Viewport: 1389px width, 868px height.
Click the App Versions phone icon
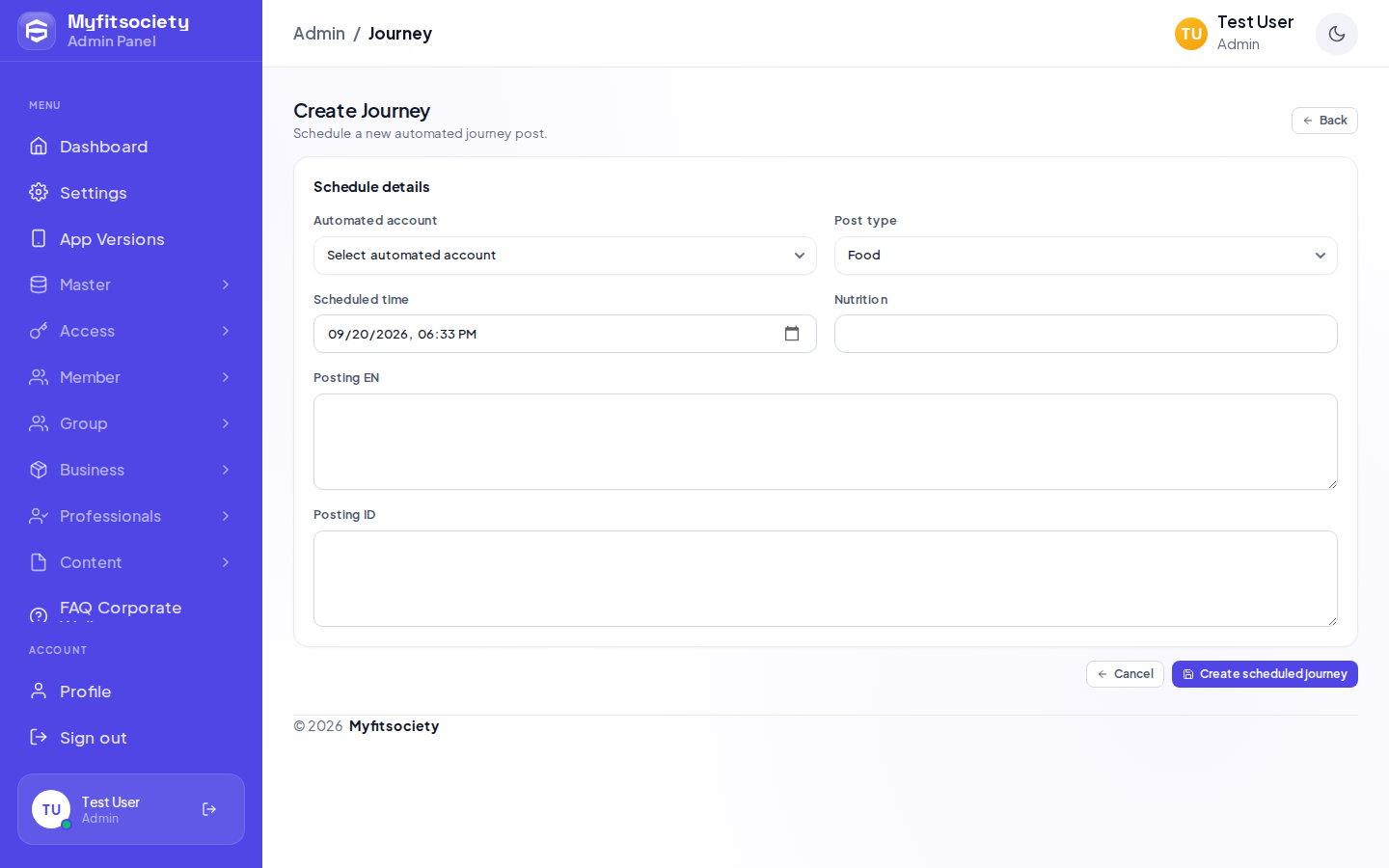pyautogui.click(x=39, y=239)
